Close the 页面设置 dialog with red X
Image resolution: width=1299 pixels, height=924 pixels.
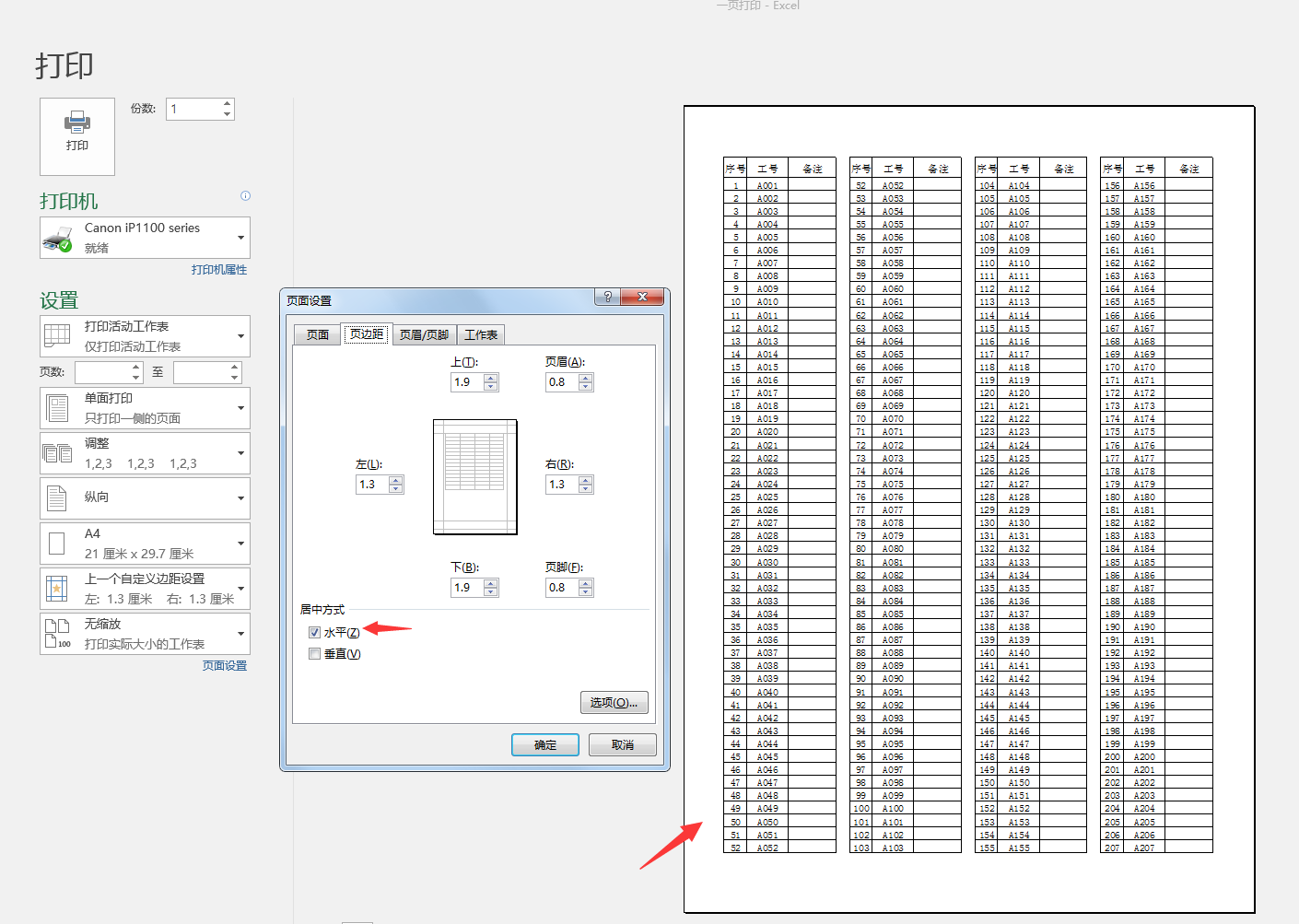[x=642, y=297]
